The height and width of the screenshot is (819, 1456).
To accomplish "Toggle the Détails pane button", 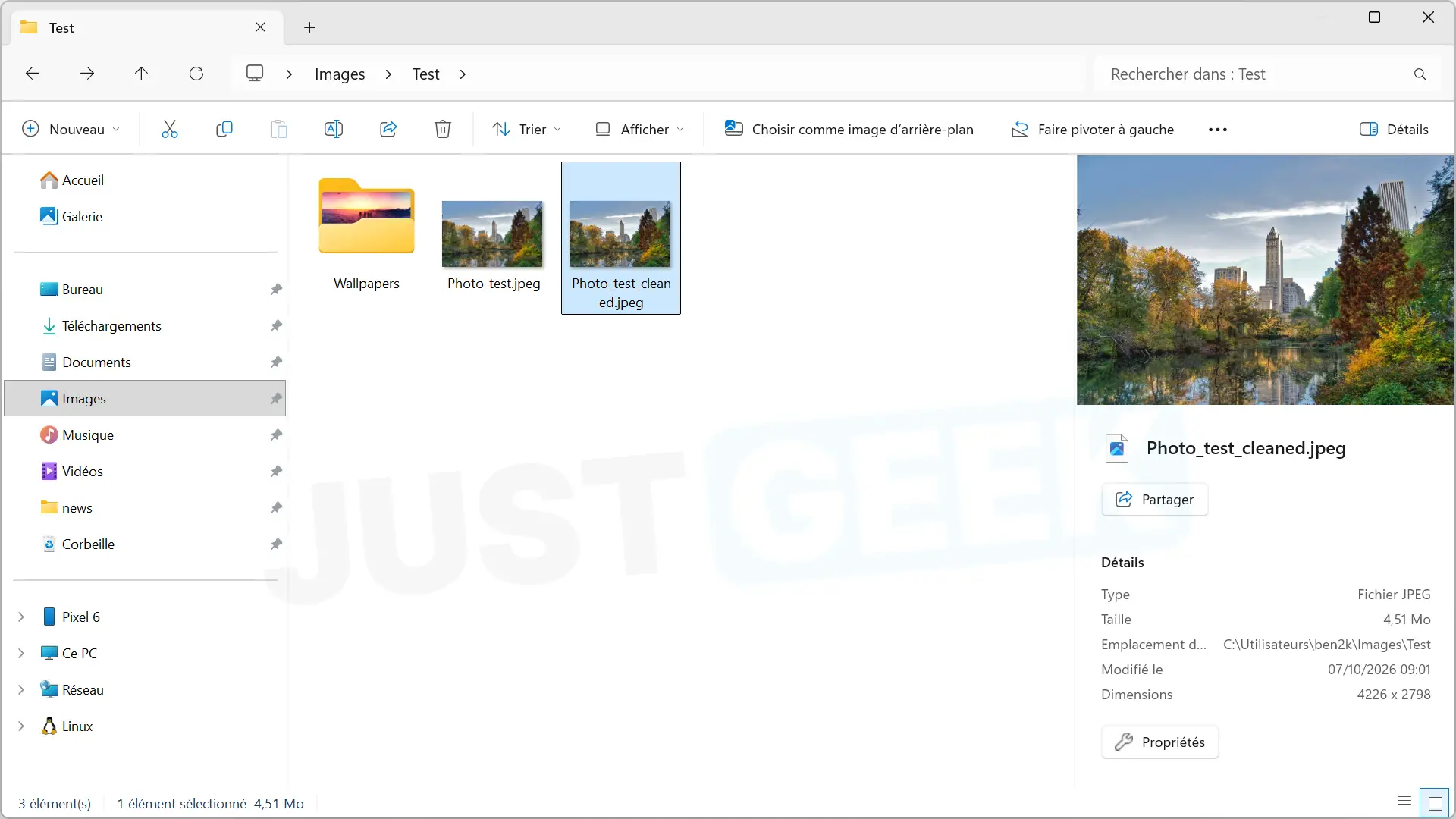I will point(1394,130).
